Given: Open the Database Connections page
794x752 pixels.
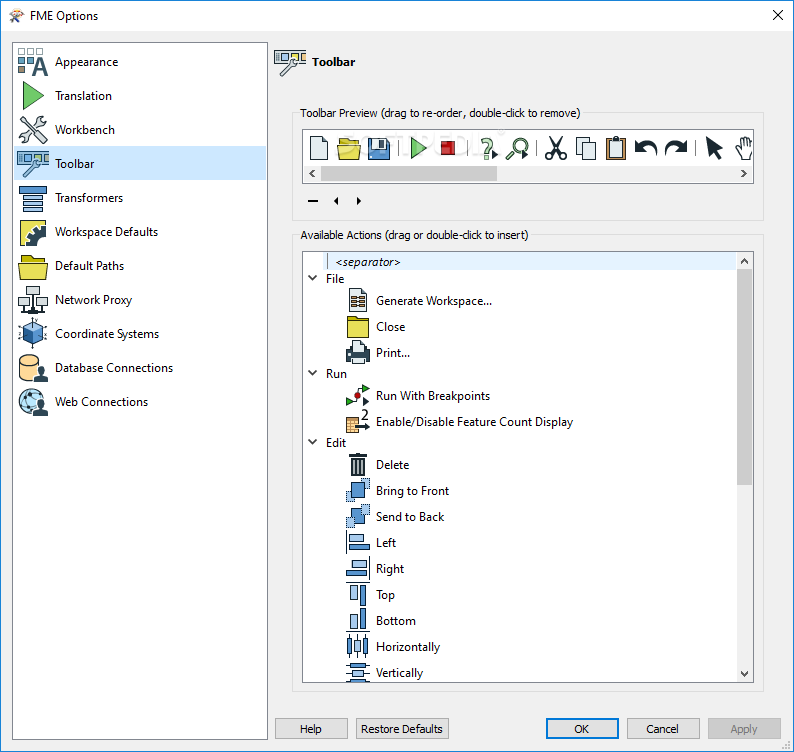Looking at the screenshot, I should [140, 367].
